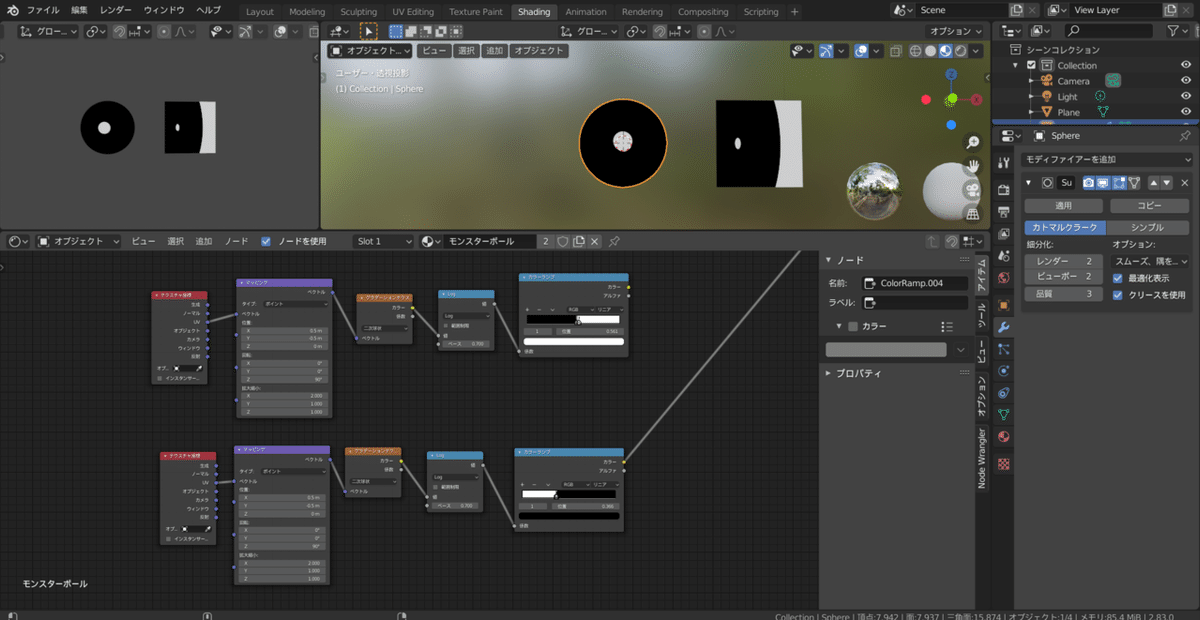Click the 適用 button
This screenshot has height=620, width=1200.
coord(1065,205)
